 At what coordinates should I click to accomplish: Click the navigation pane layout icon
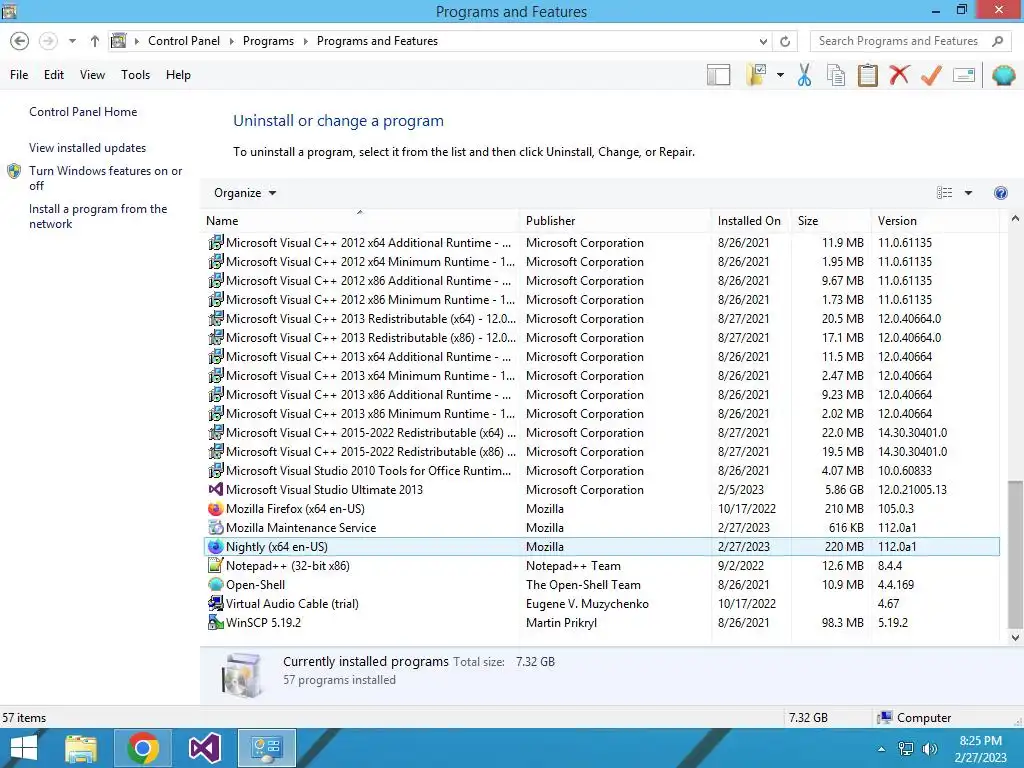pyautogui.click(x=718, y=75)
